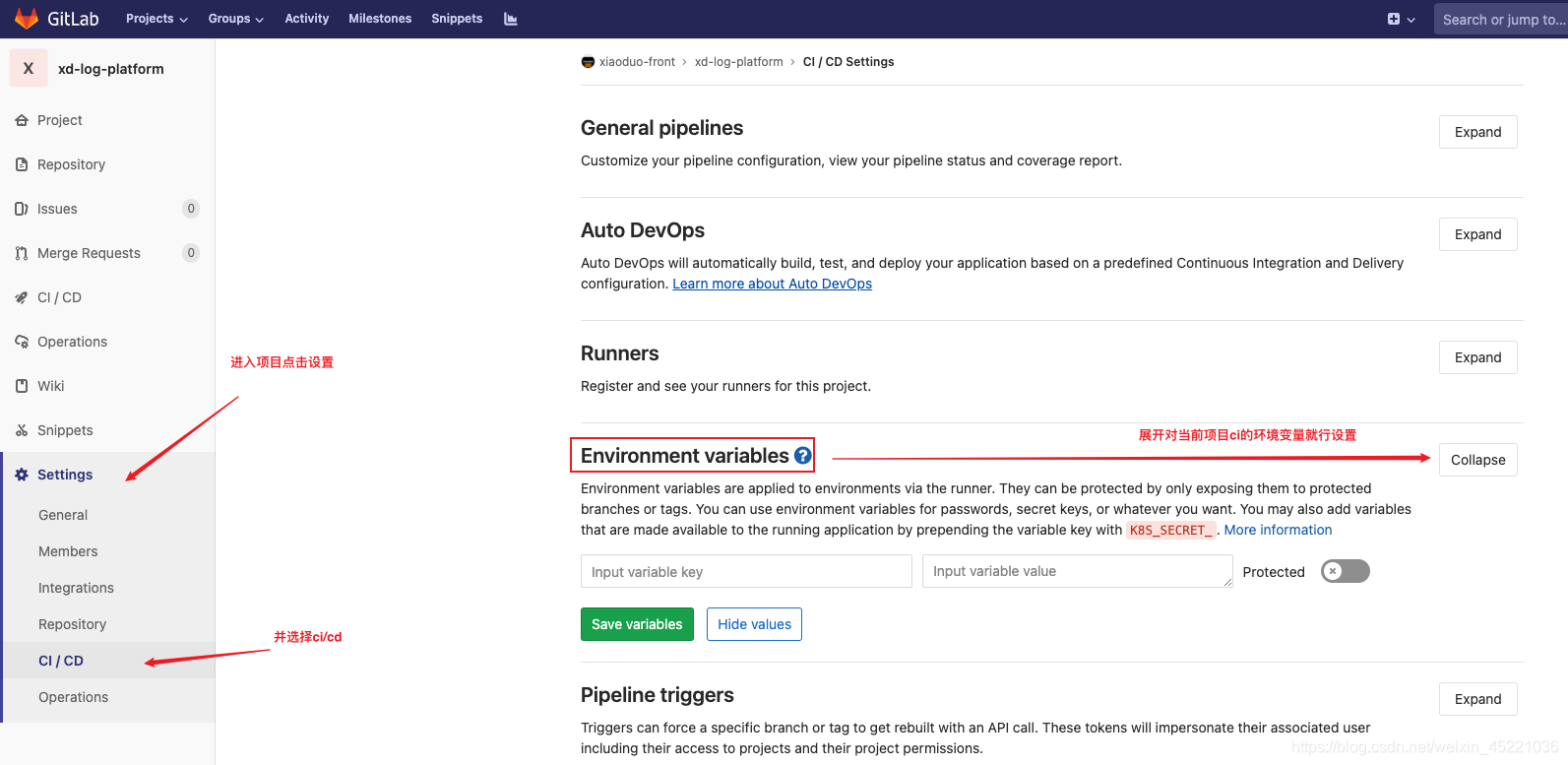
Task: Click xiaoduo-front group avatar in breadcrumb
Action: (x=588, y=62)
